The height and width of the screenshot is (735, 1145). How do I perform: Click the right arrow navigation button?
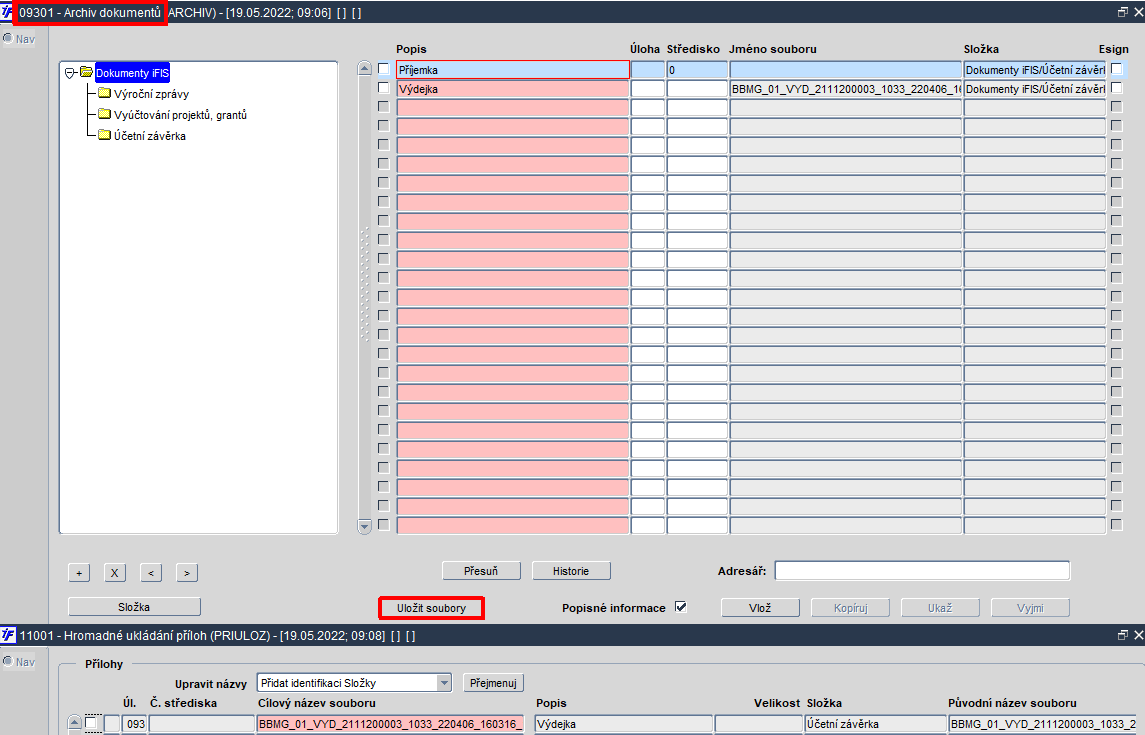[187, 573]
